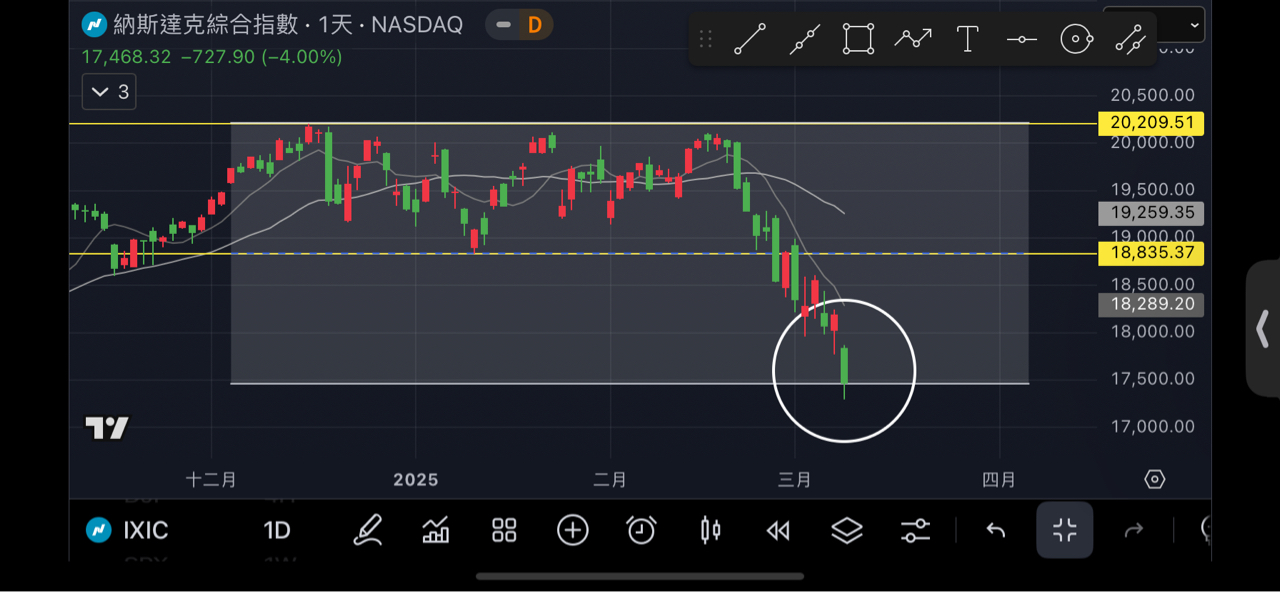Start bar replay with rewind icon
1280x592 pixels.
tap(778, 530)
